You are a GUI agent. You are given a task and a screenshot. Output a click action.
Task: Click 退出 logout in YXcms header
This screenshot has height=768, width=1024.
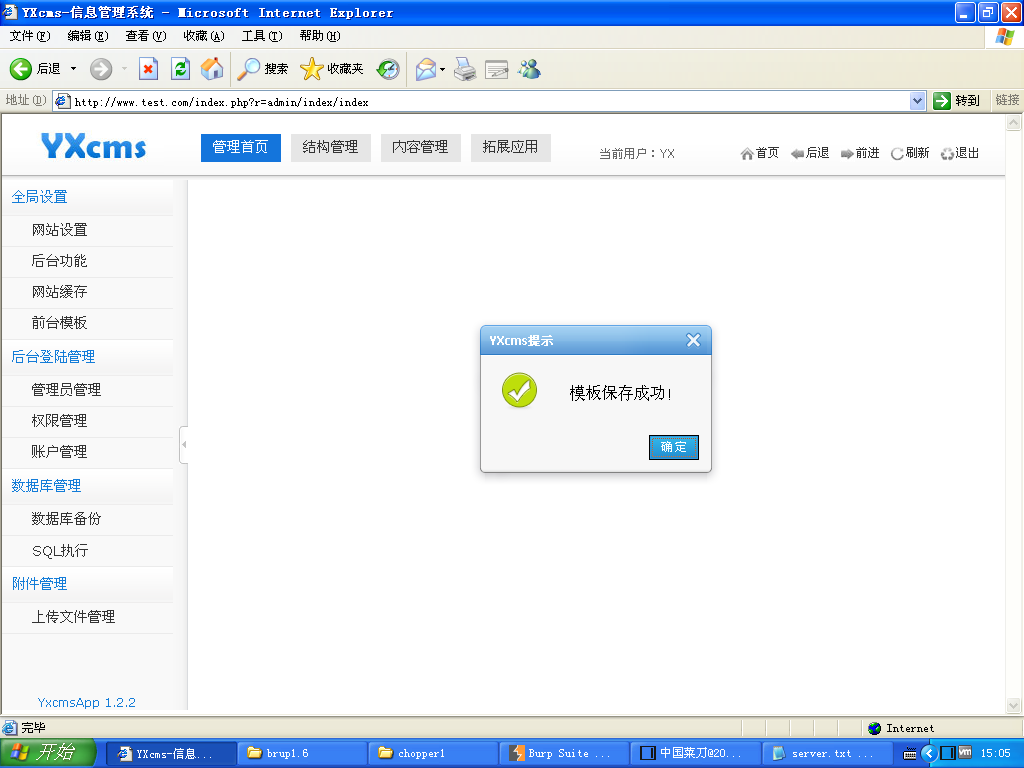[x=960, y=153]
